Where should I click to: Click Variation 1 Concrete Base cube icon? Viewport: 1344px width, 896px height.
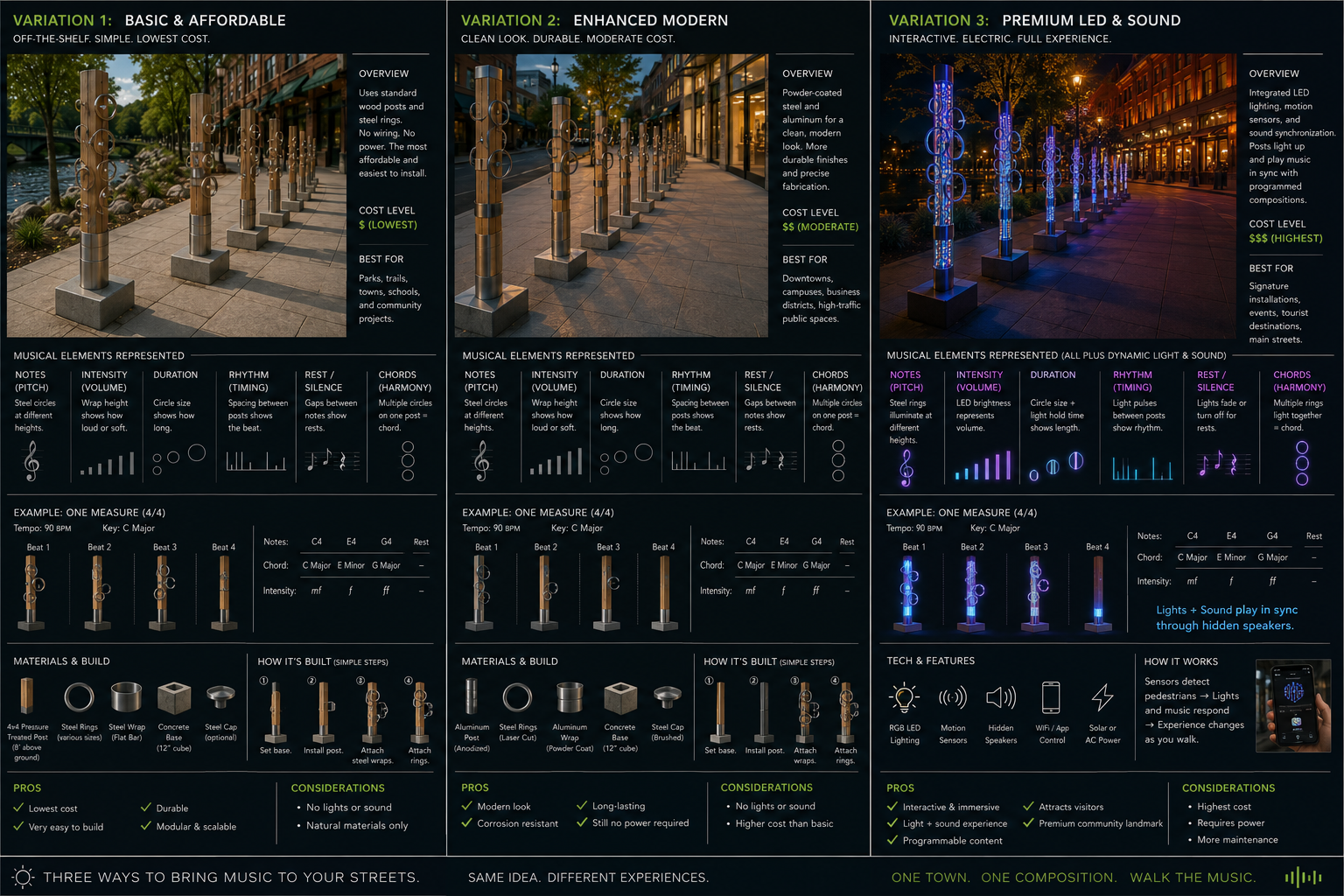coord(174,698)
